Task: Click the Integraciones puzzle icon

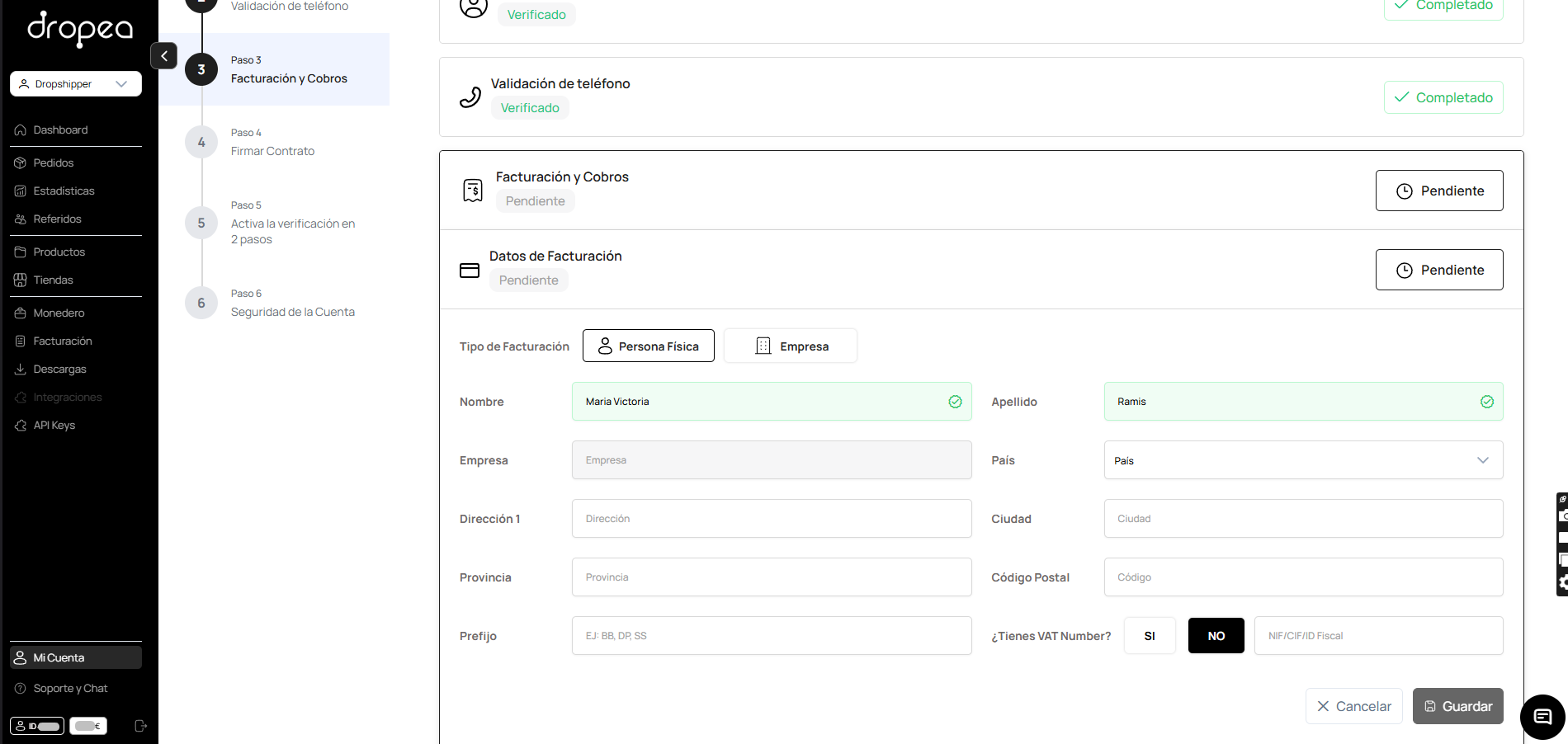Action: (x=21, y=398)
